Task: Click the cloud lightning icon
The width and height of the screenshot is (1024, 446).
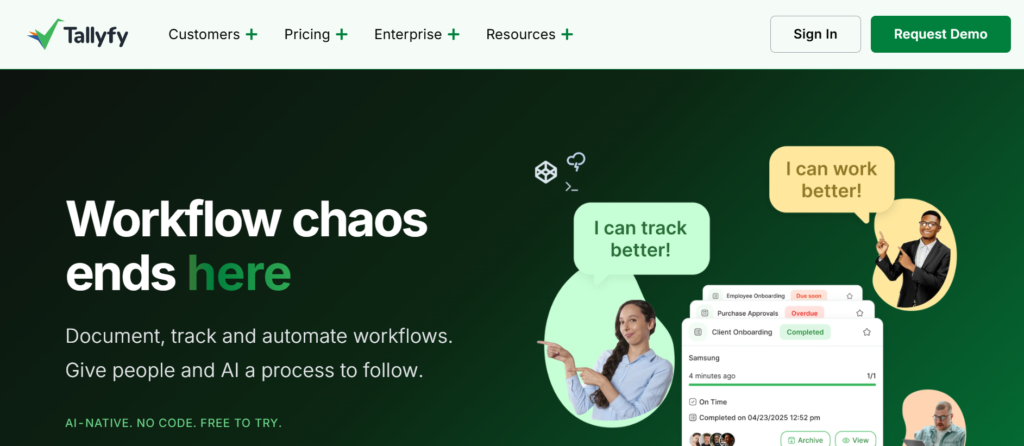Action: [x=575, y=161]
